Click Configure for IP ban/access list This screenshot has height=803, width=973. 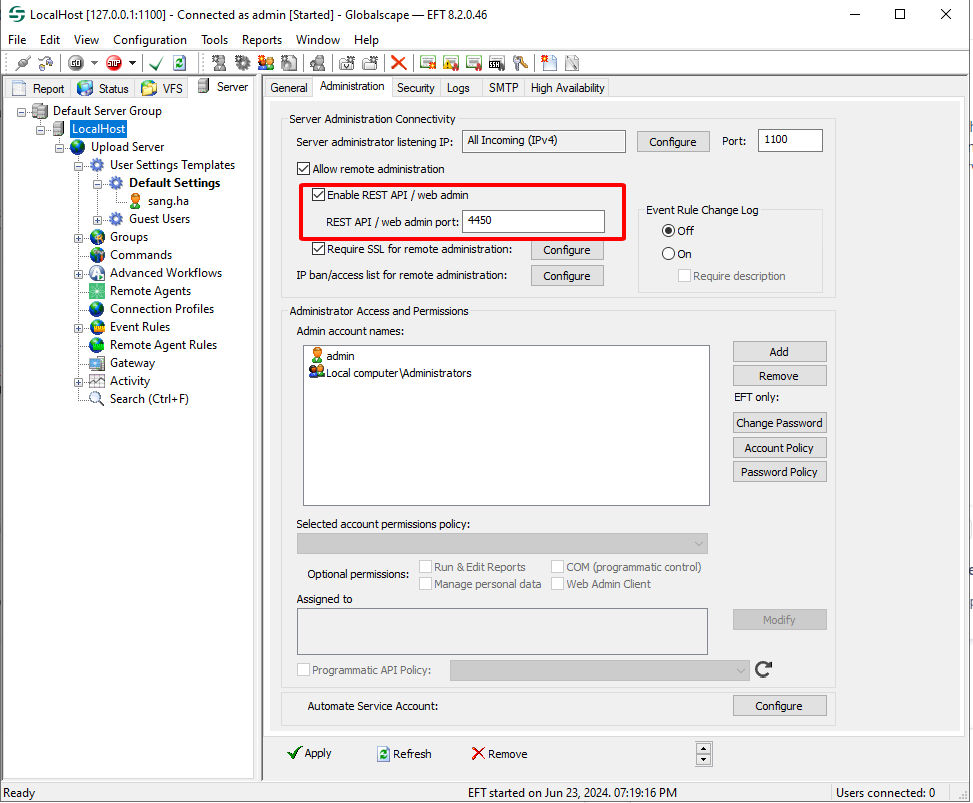pyautogui.click(x=567, y=276)
